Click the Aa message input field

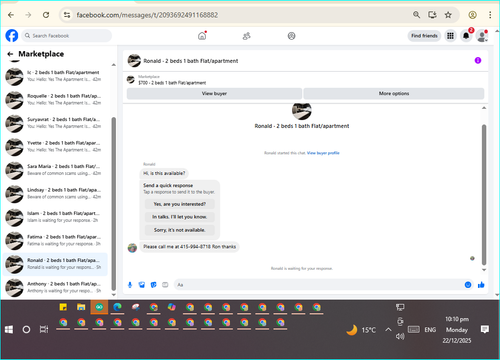pyautogui.click(x=318, y=285)
